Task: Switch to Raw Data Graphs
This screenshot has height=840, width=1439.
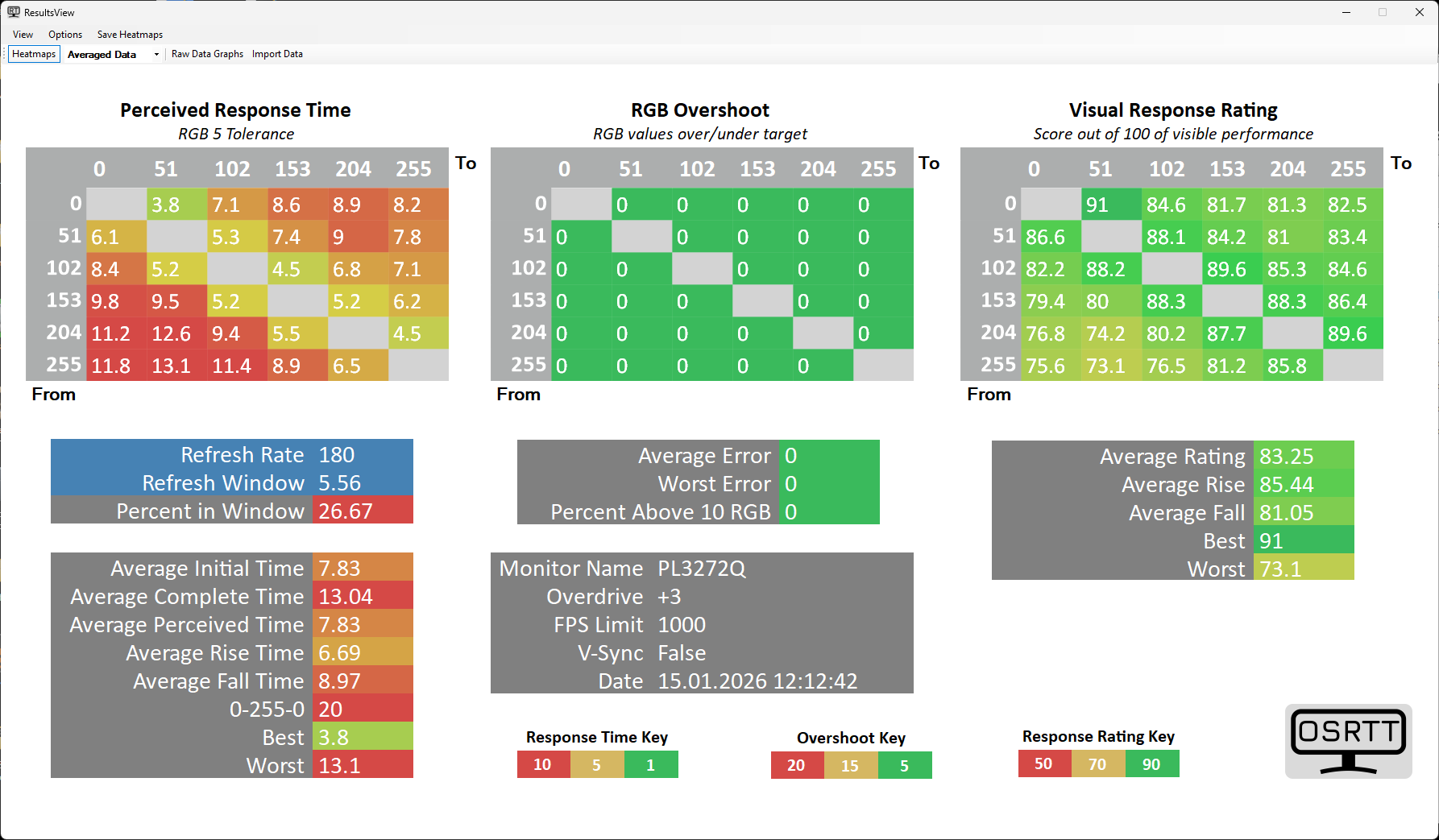Action: [207, 54]
